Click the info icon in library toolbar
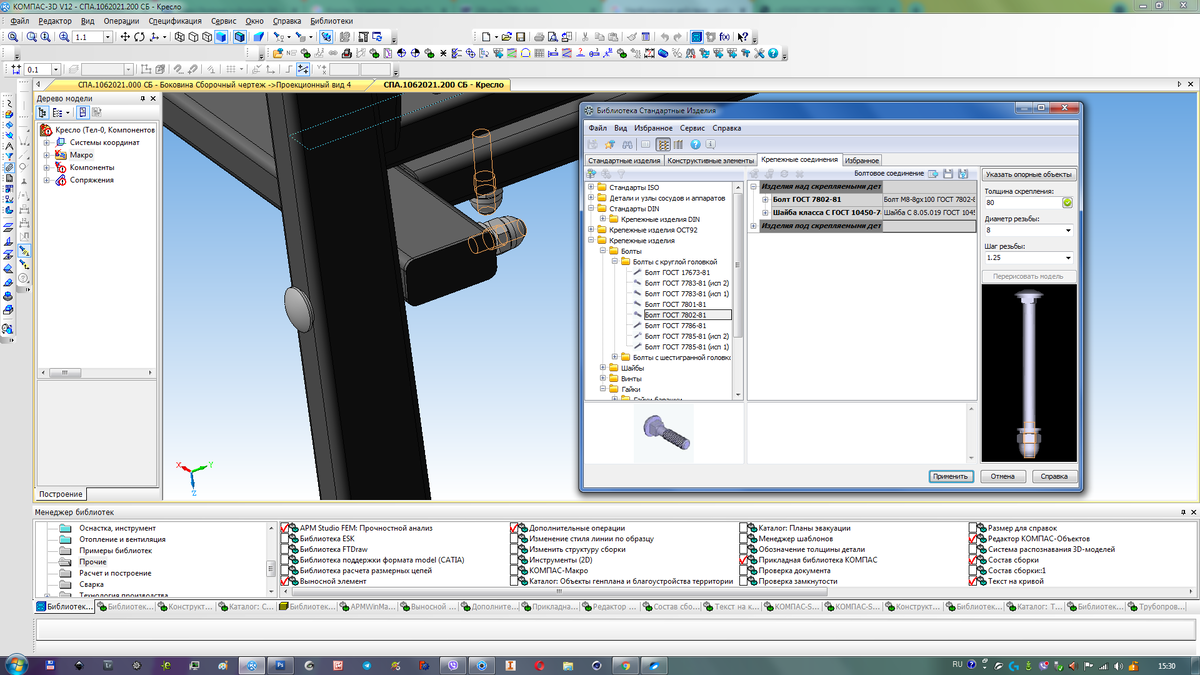This screenshot has width=1200, height=675. (x=712, y=145)
